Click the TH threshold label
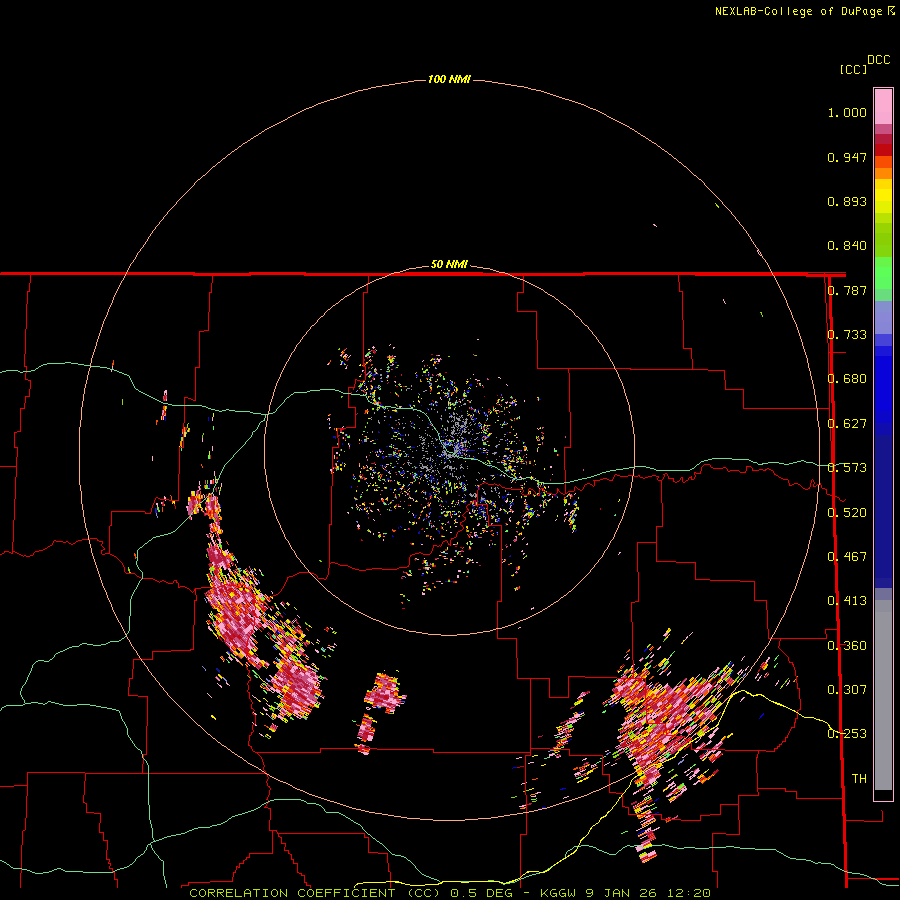This screenshot has height=900, width=900. pos(859,779)
